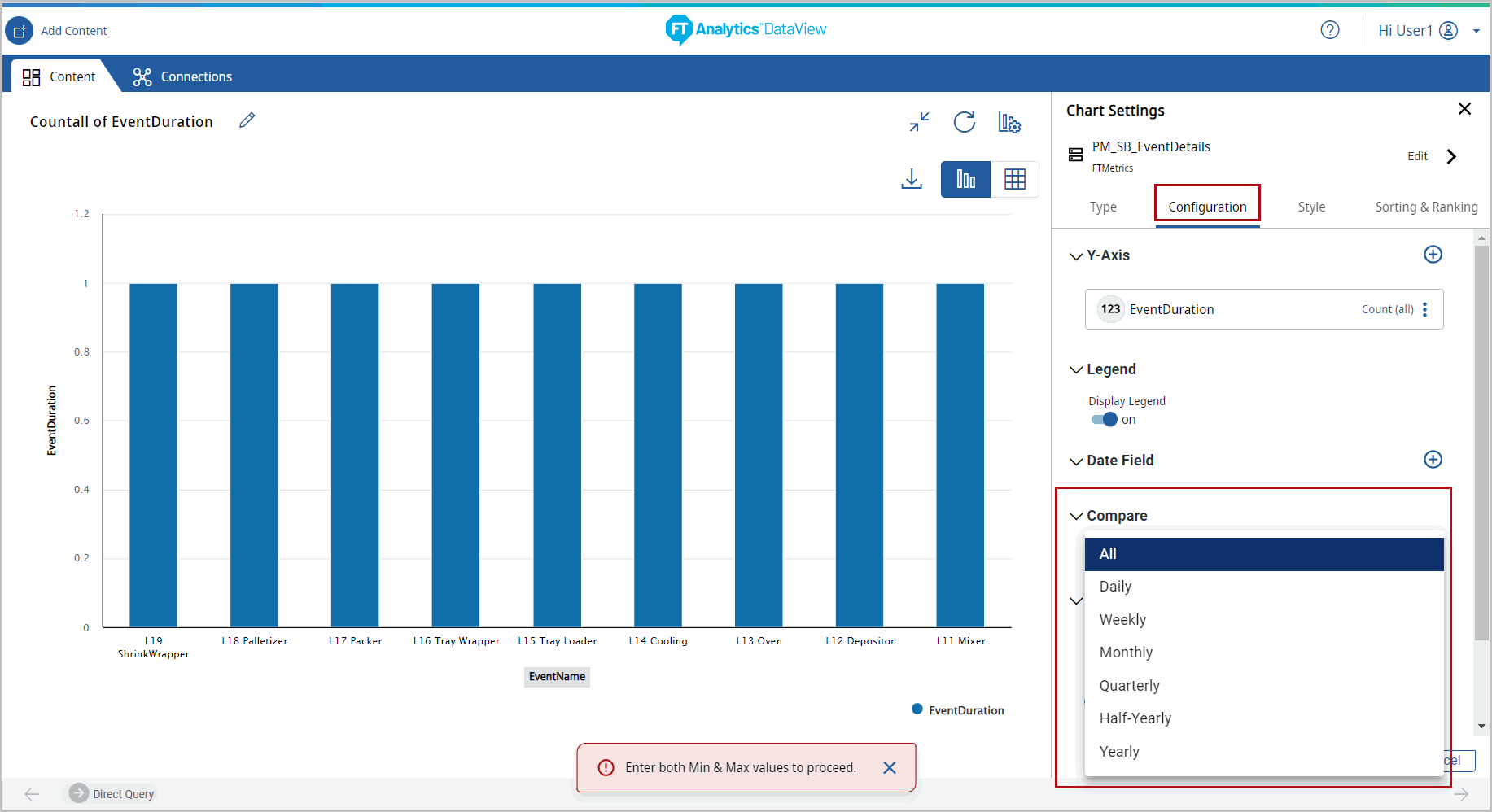Click the pencil icon to edit chart title
The height and width of the screenshot is (812, 1492).
pos(247,120)
